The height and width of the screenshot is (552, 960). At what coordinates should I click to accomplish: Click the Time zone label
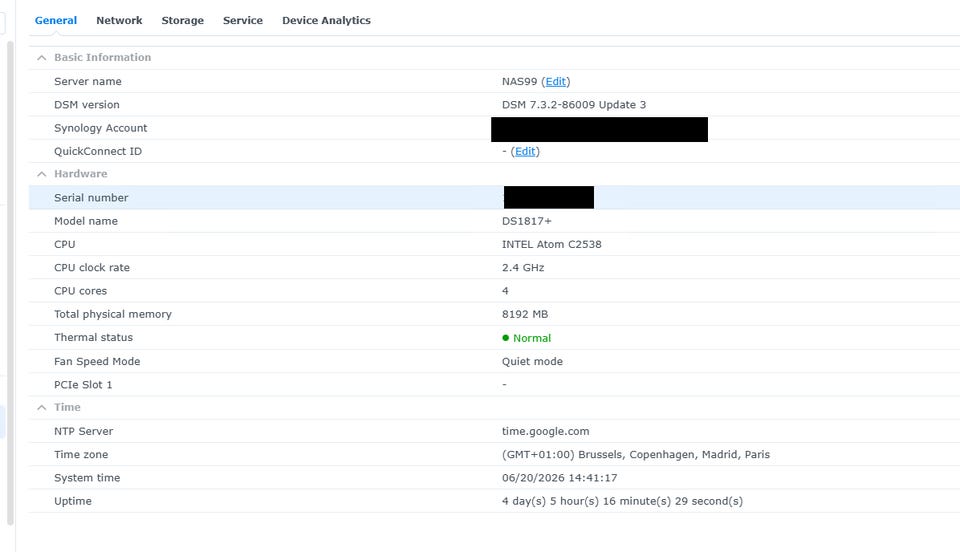coord(81,454)
